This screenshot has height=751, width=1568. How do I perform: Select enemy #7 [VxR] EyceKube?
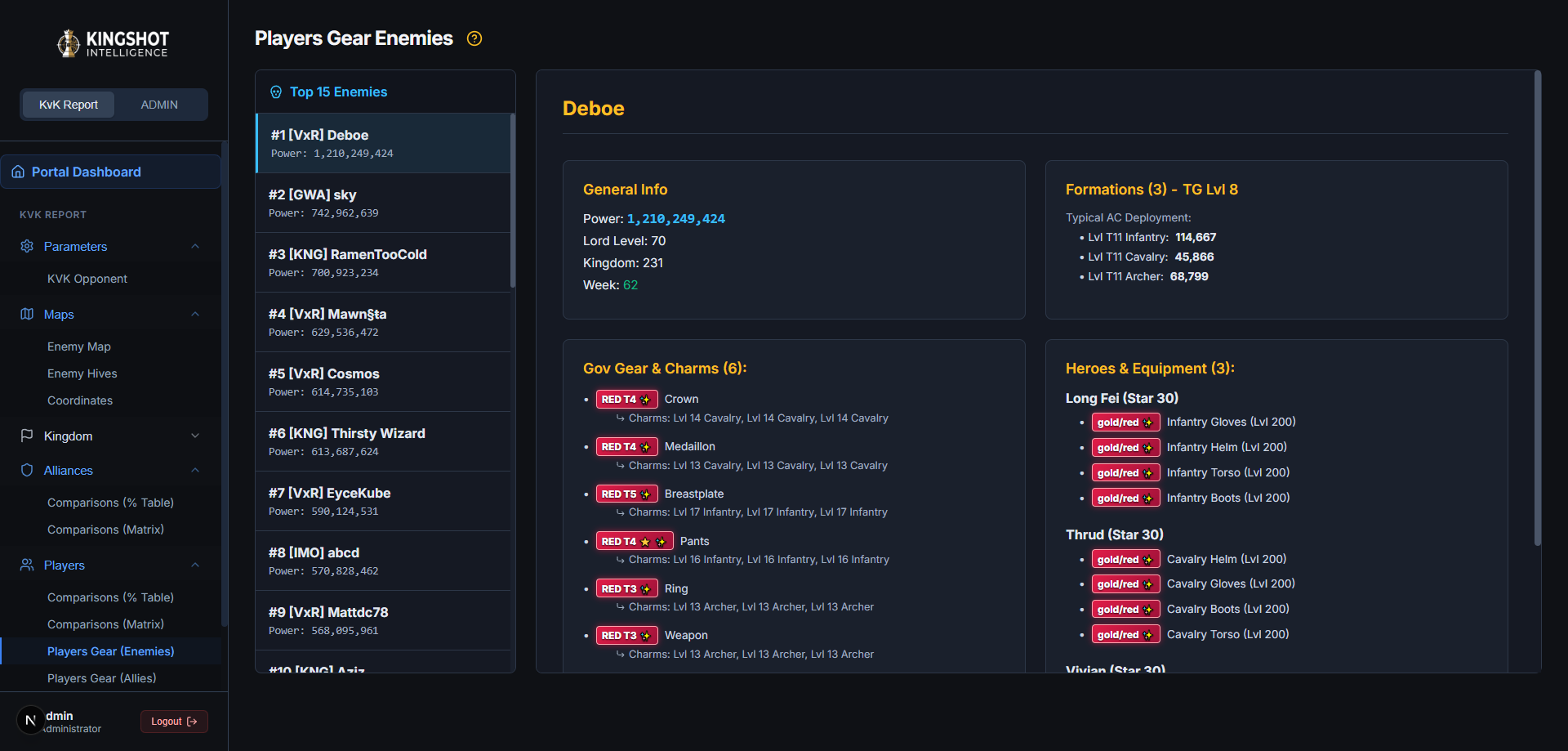[383, 501]
